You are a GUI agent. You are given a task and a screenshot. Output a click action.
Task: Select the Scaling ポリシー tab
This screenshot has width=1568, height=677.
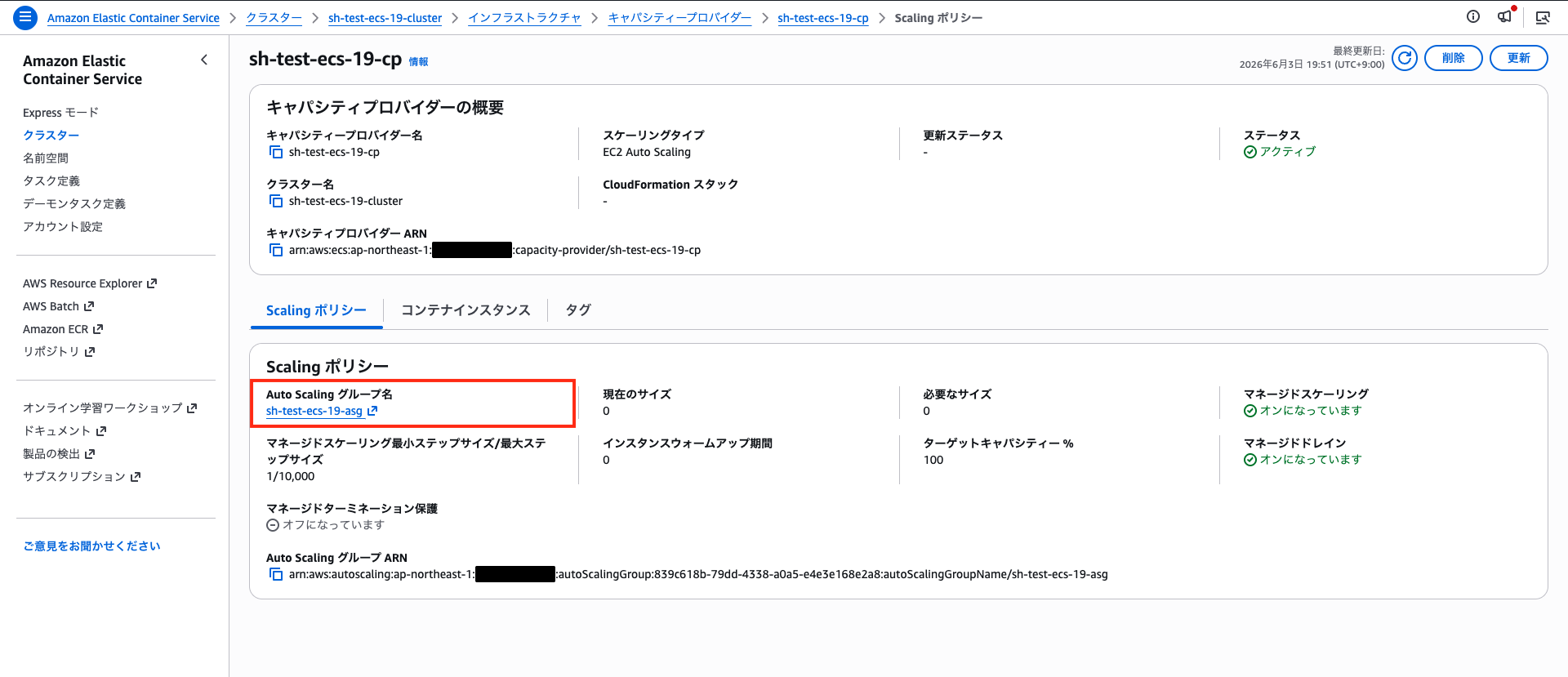click(316, 310)
